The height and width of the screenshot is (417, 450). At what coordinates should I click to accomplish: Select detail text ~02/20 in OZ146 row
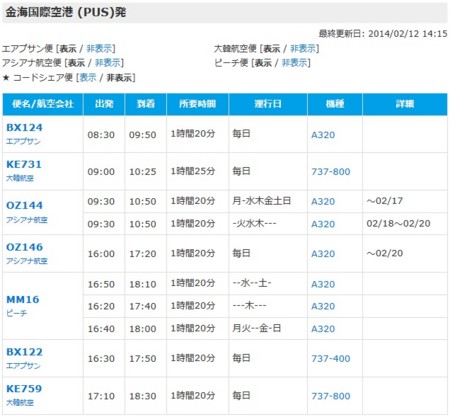pos(385,253)
